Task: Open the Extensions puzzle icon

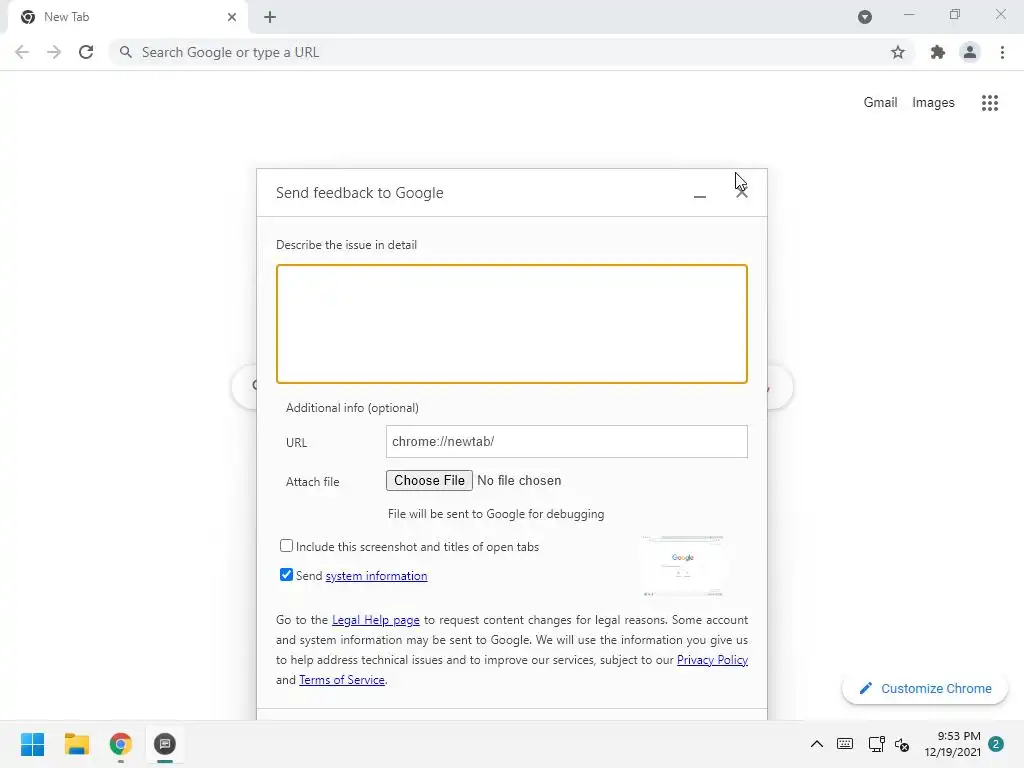Action: [938, 52]
